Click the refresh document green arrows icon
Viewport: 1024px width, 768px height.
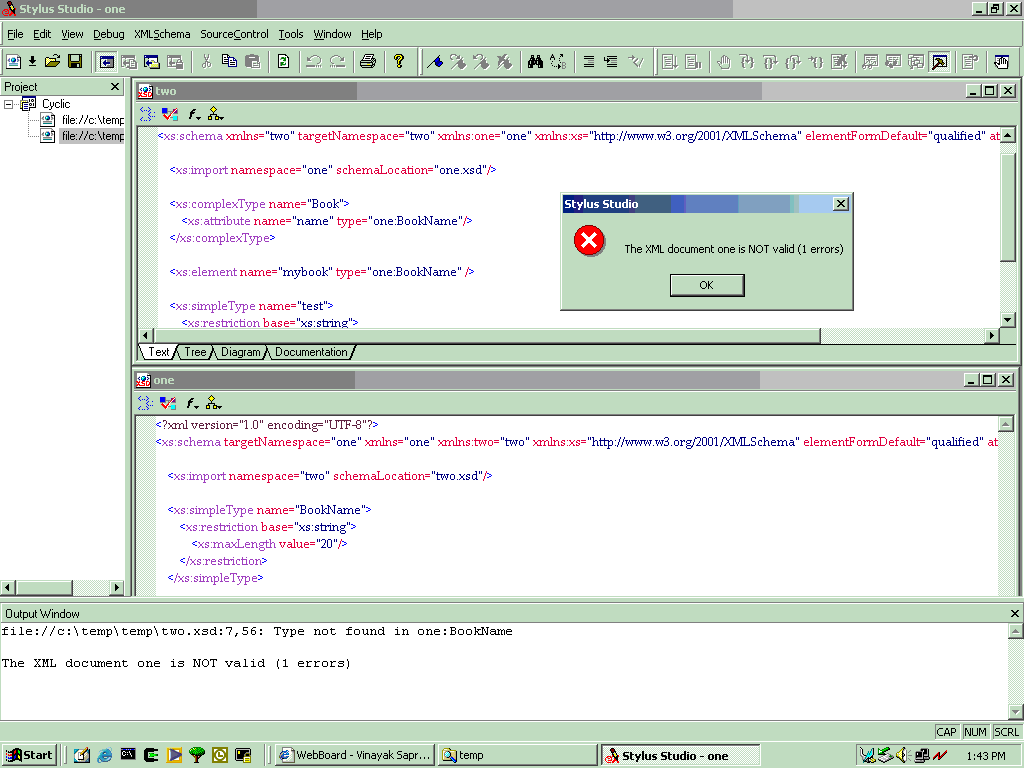click(x=283, y=61)
